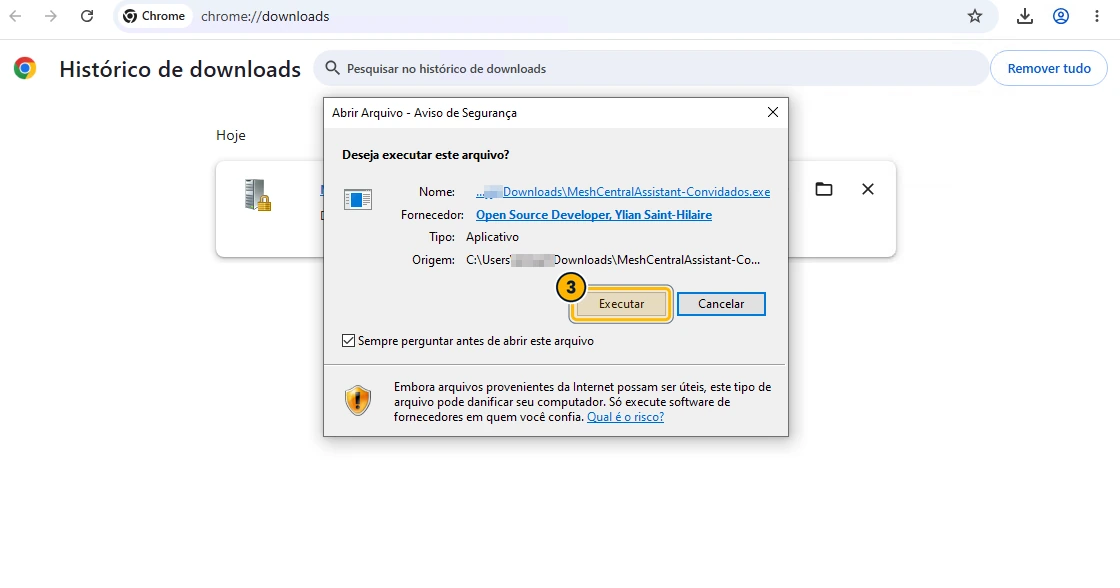1120x588 pixels.
Task: Open Chrome's three-dot menu
Action: tap(1096, 16)
